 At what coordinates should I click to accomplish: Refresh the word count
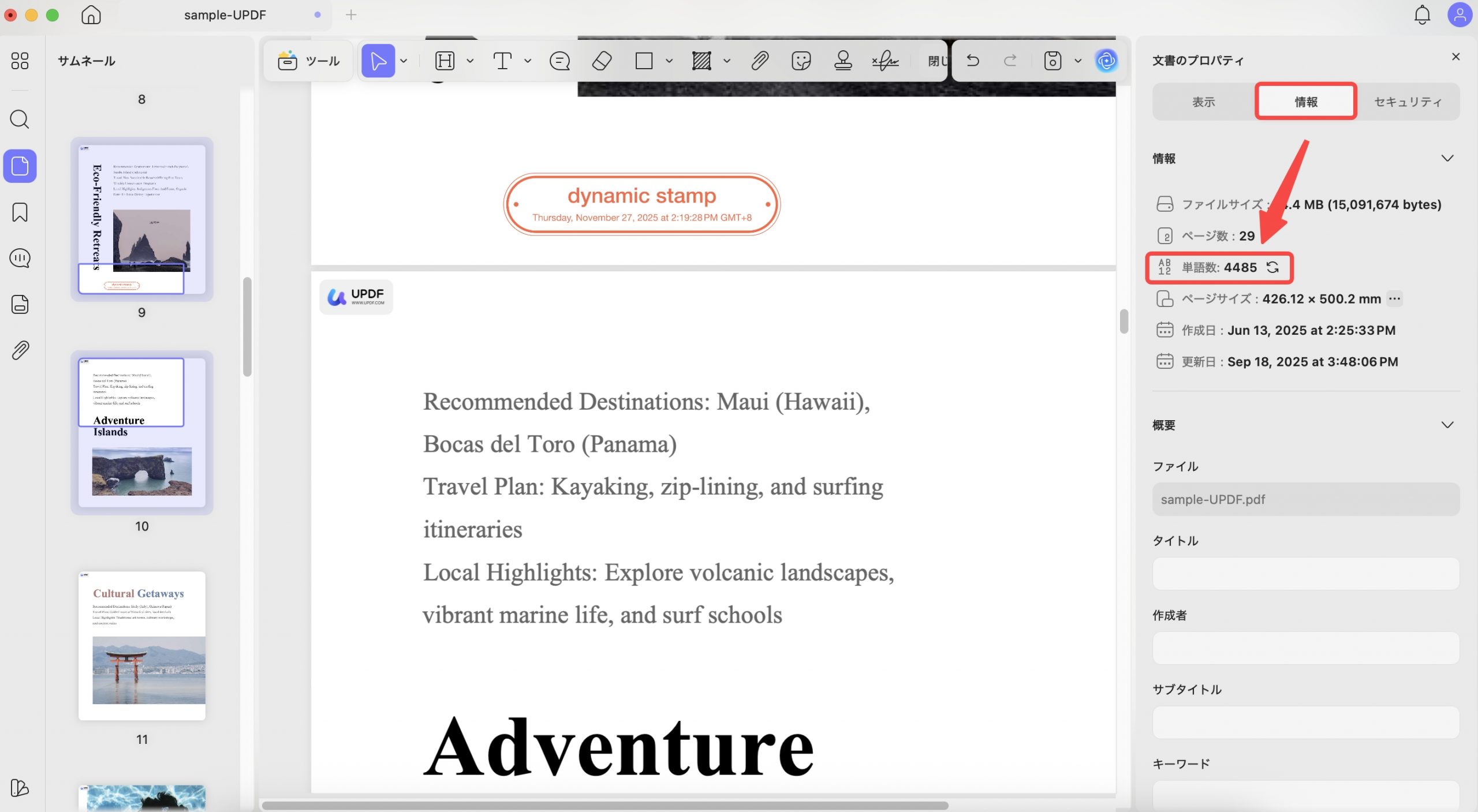pyautogui.click(x=1272, y=267)
